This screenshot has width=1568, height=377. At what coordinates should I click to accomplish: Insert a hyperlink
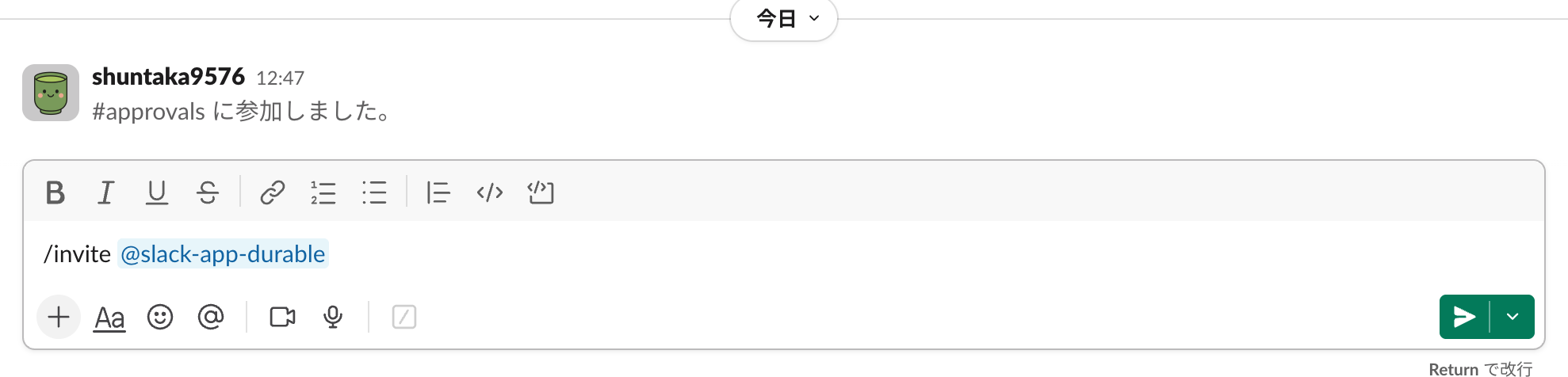coord(272,192)
